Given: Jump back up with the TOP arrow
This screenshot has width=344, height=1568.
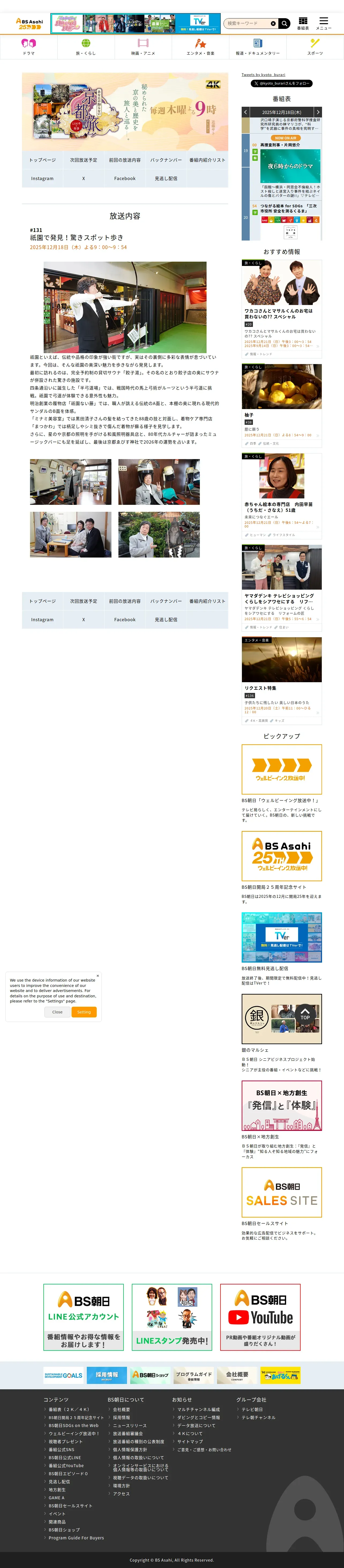Looking at the screenshot, I should (x=305, y=1014).
